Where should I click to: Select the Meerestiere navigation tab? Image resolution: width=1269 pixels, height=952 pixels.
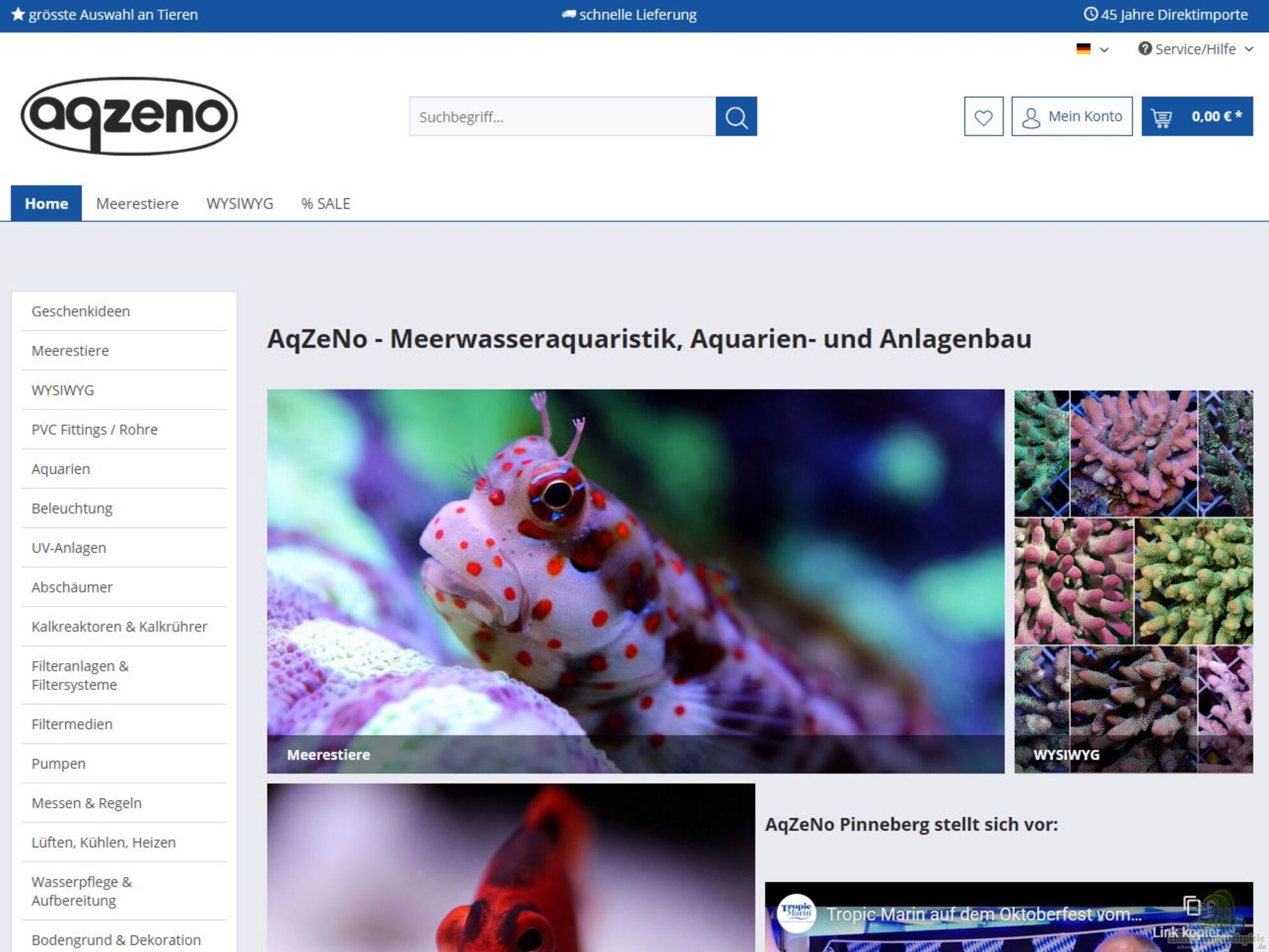137,204
